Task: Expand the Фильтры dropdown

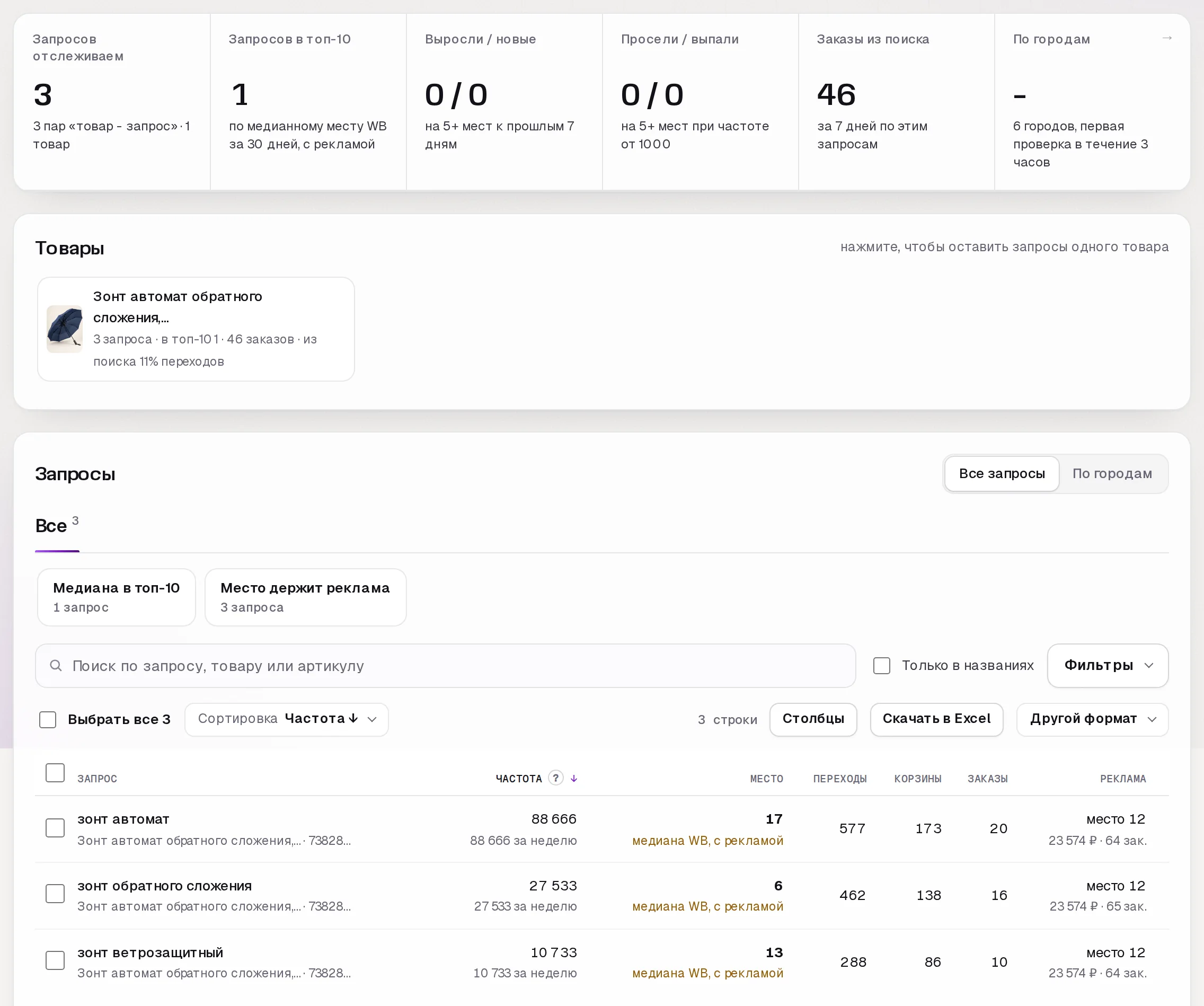Action: click(x=1108, y=665)
